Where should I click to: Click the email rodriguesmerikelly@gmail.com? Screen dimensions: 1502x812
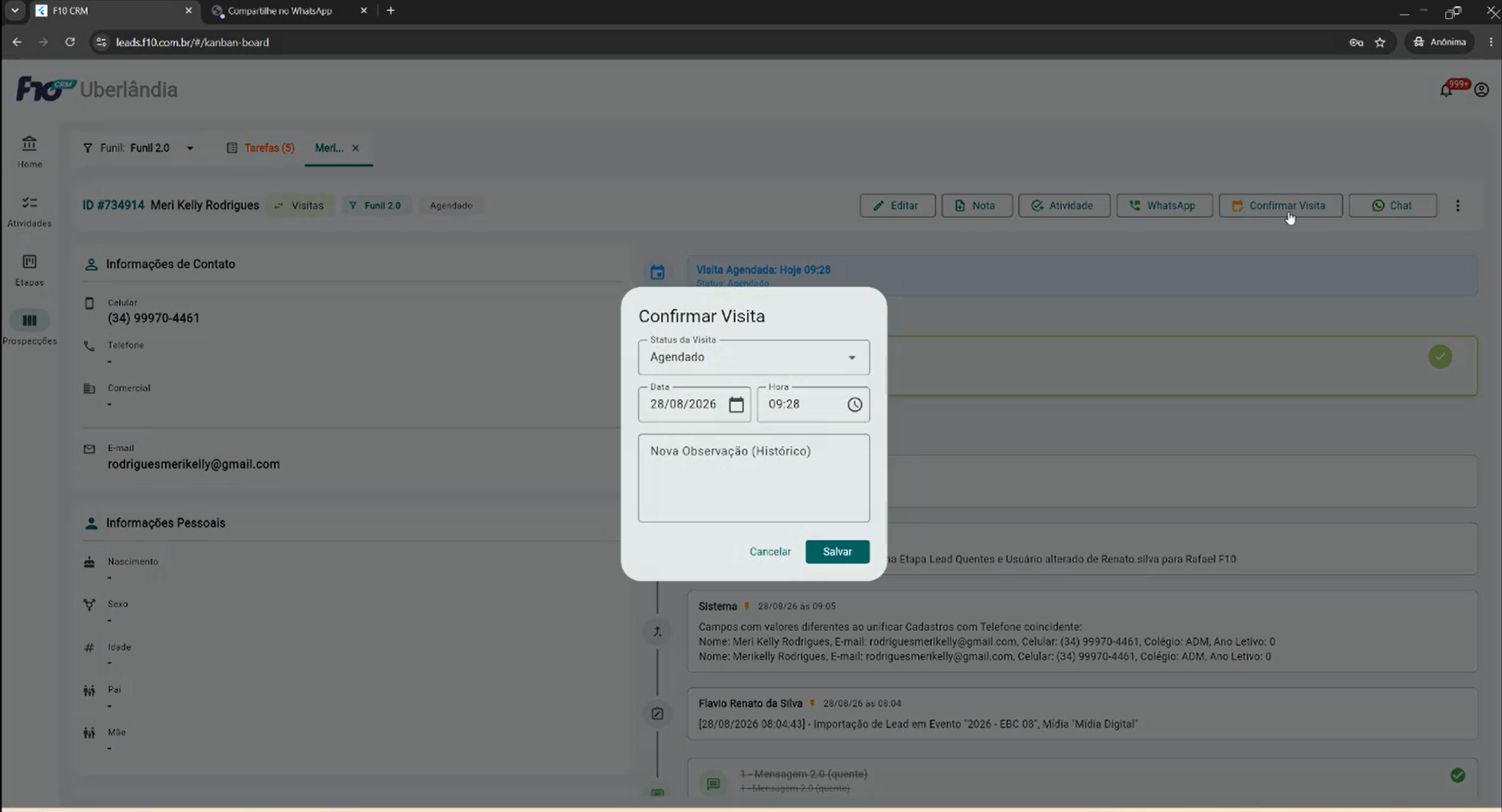pos(193,464)
